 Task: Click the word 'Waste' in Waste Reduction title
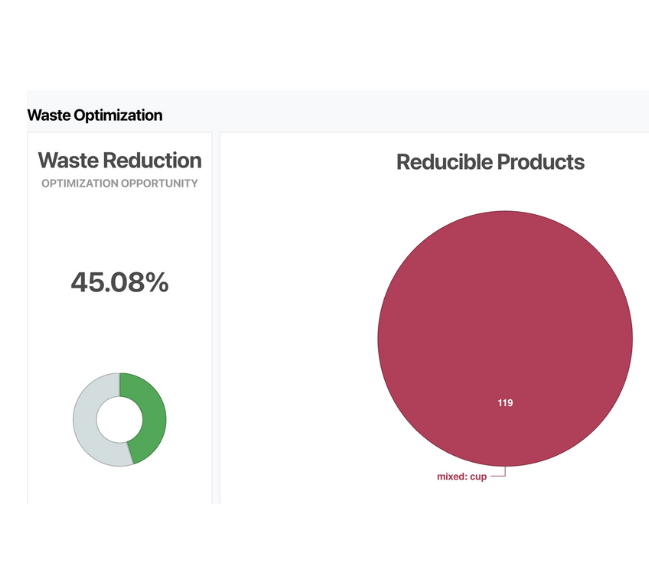pos(67,161)
